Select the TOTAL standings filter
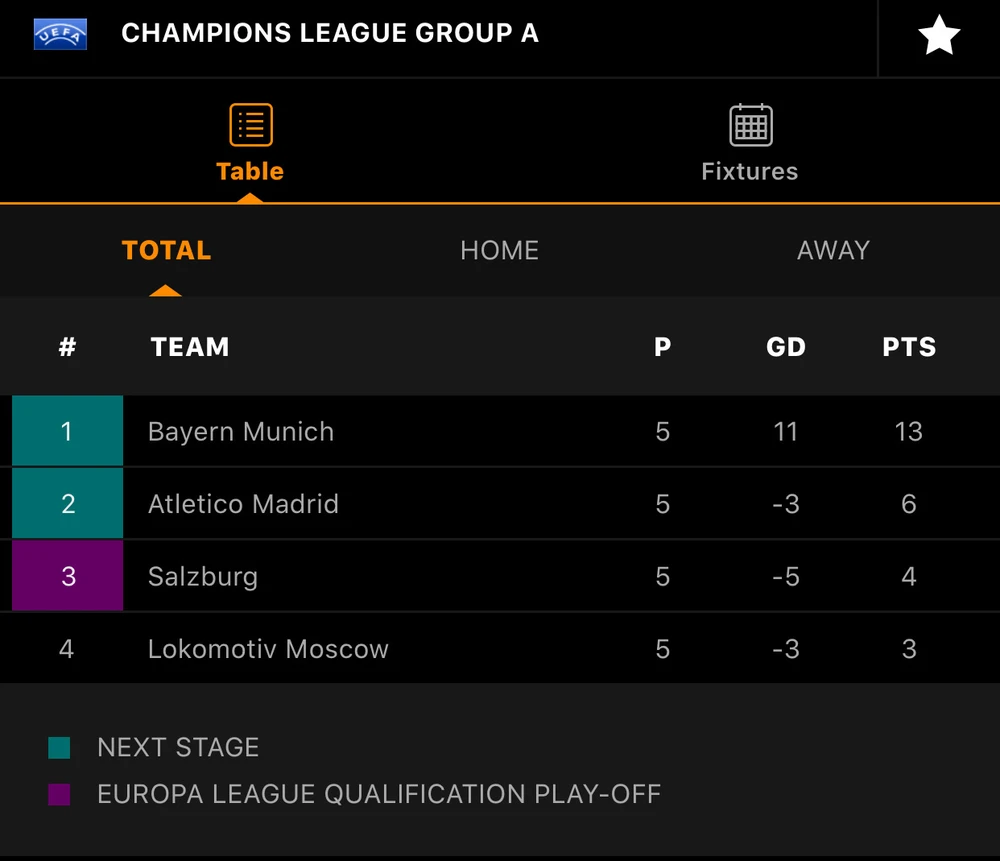 (166, 250)
